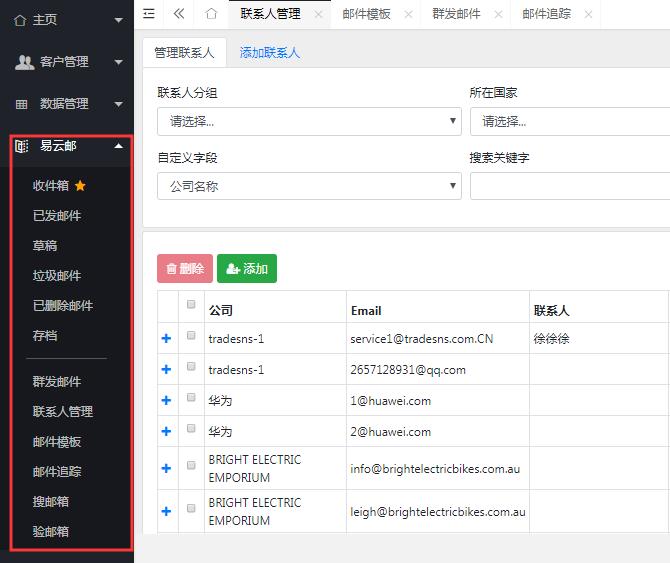Viewport: 670px width, 563px height.
Task: Close the 联系人管理 tab
Action: click(318, 14)
